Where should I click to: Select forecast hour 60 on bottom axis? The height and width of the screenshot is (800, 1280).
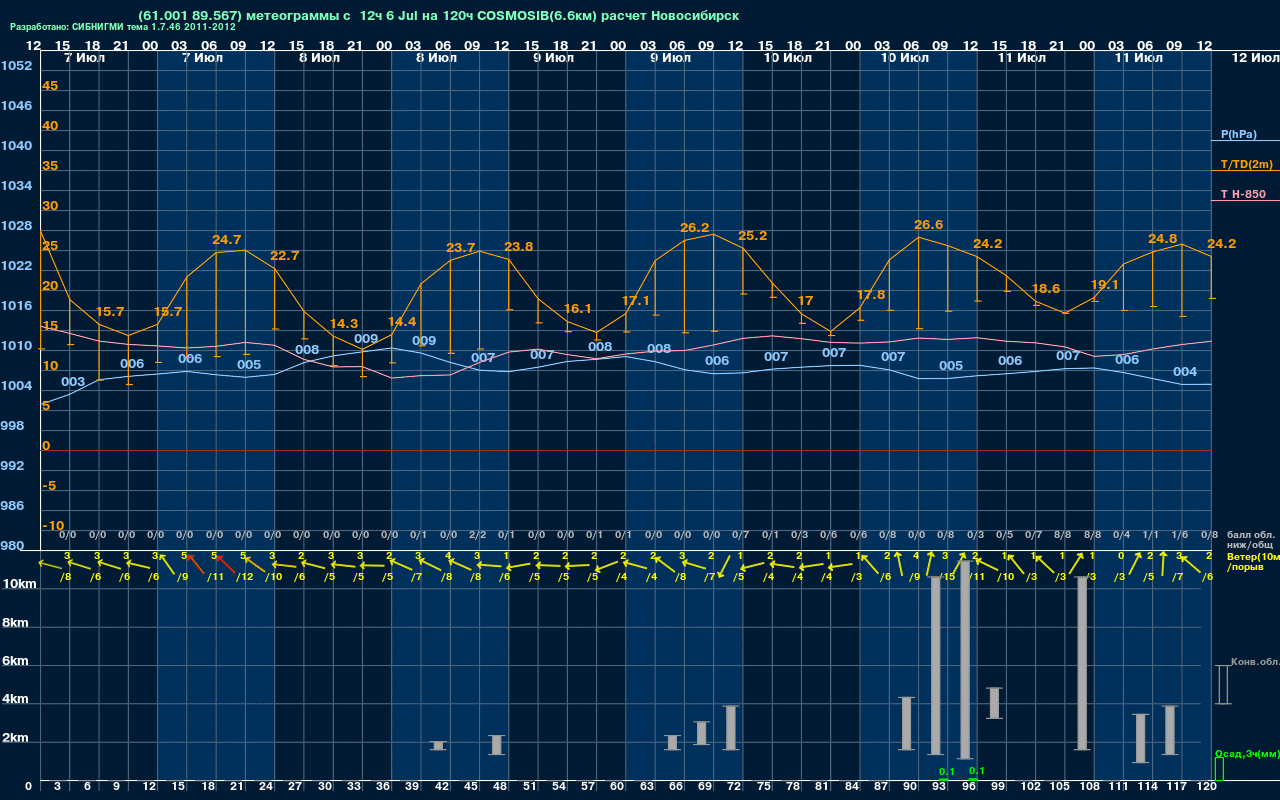tap(617, 787)
